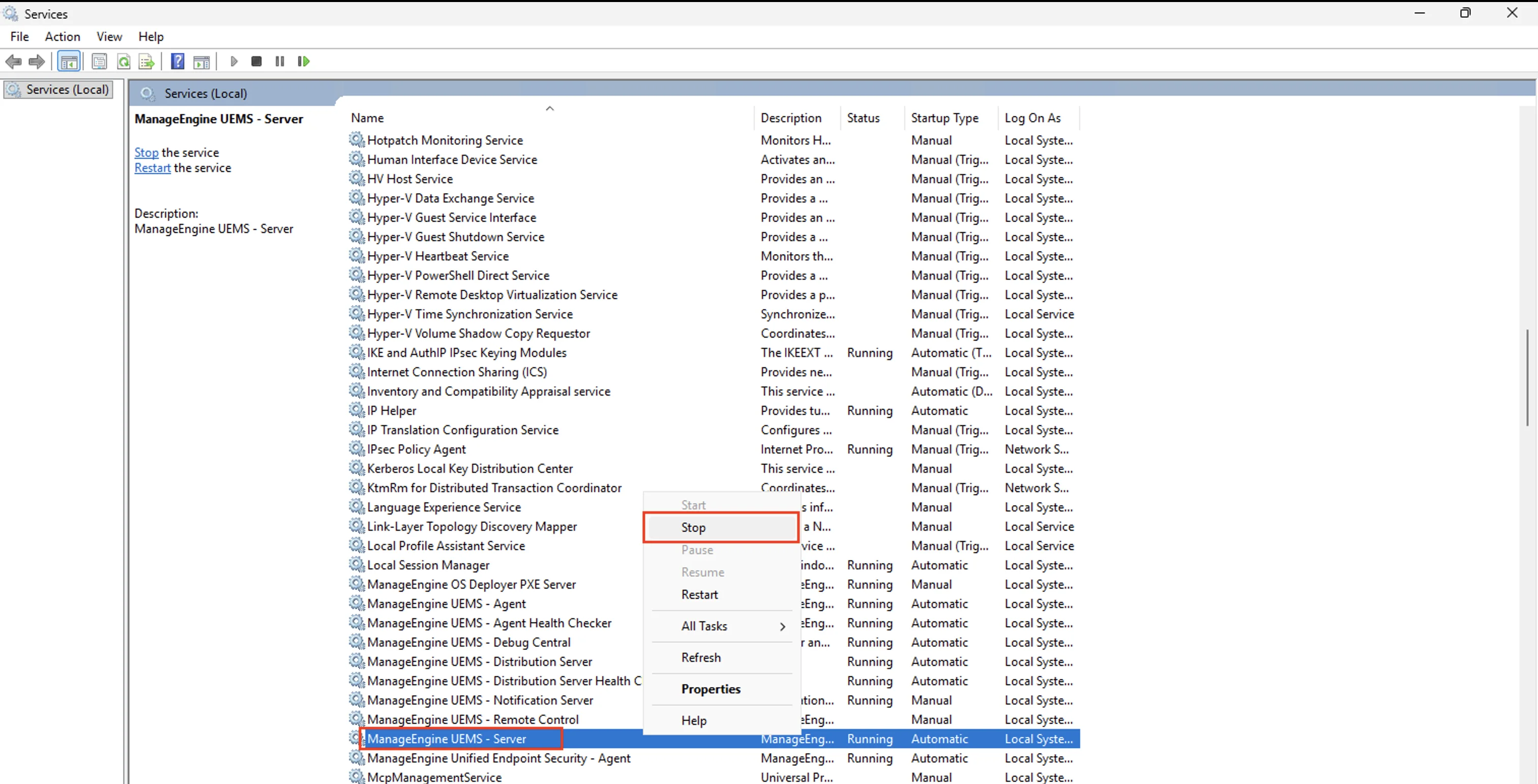Open Properties sheet toolbar icon
Screen dimensions: 1538x784
(99, 61)
